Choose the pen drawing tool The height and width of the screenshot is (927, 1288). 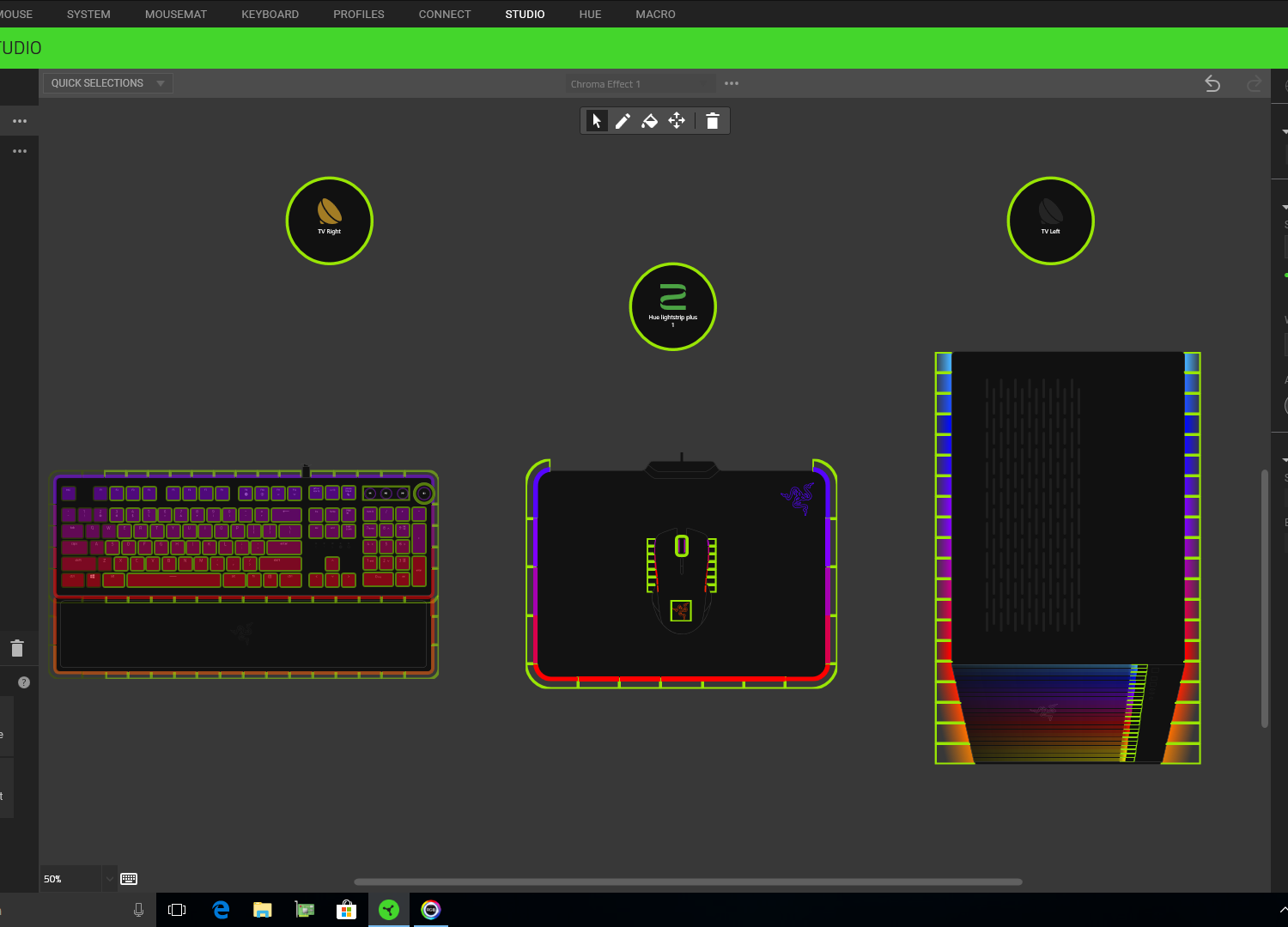tap(623, 121)
